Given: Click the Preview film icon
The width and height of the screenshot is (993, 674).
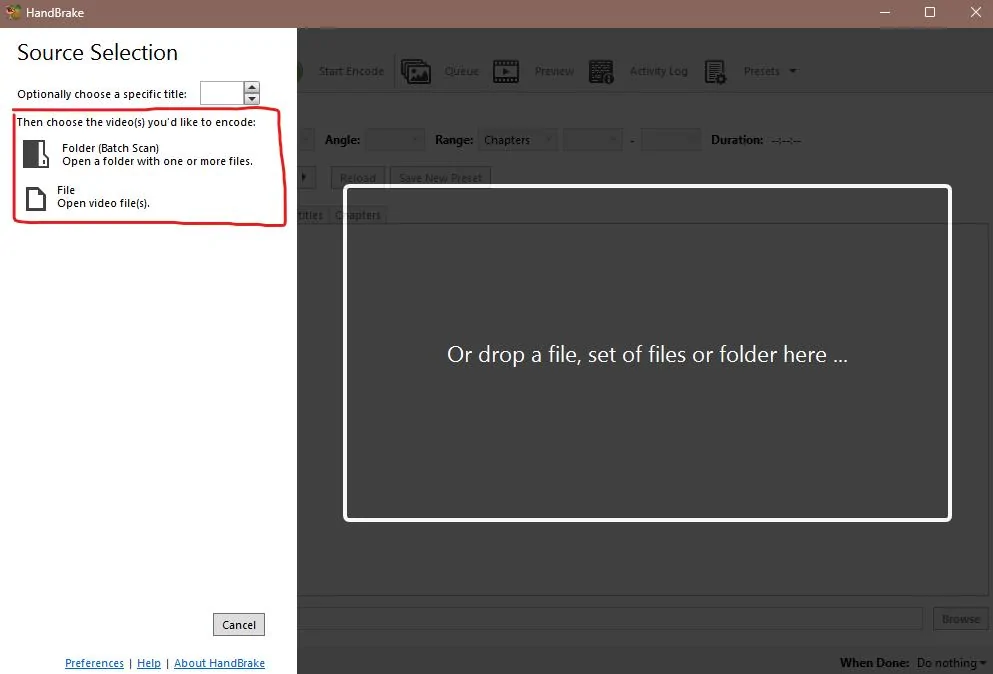Looking at the screenshot, I should (x=506, y=72).
